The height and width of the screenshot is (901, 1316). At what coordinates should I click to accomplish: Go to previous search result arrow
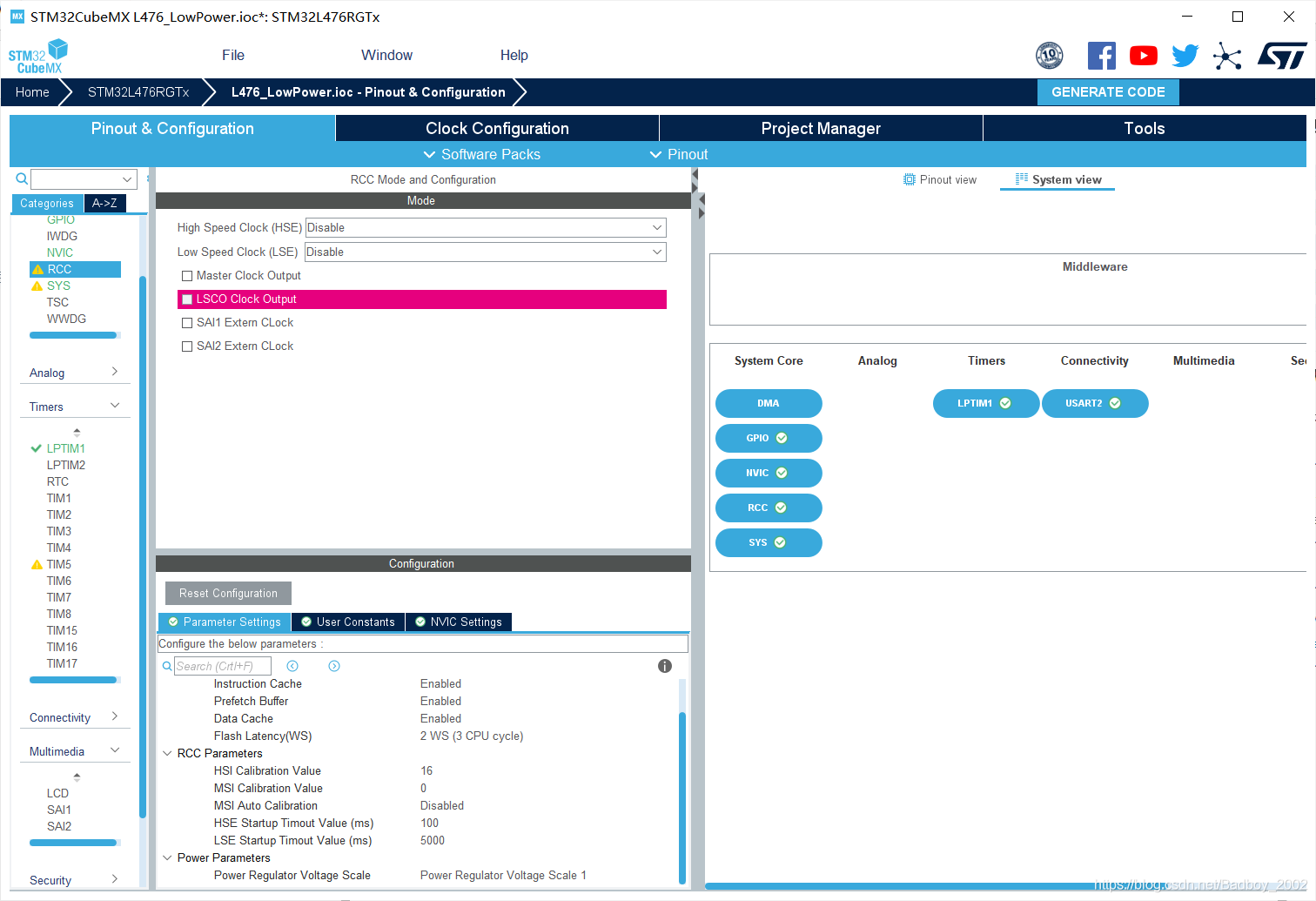[292, 666]
